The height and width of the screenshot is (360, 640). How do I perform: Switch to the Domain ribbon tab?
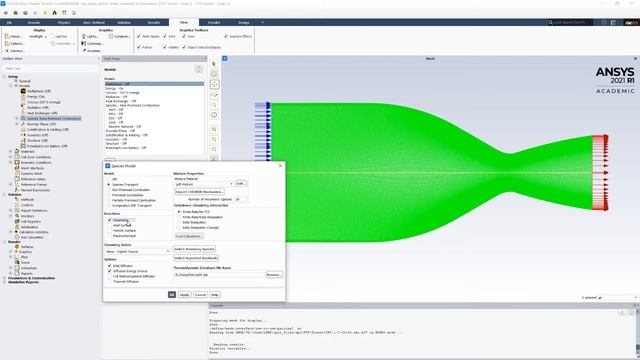[34, 22]
